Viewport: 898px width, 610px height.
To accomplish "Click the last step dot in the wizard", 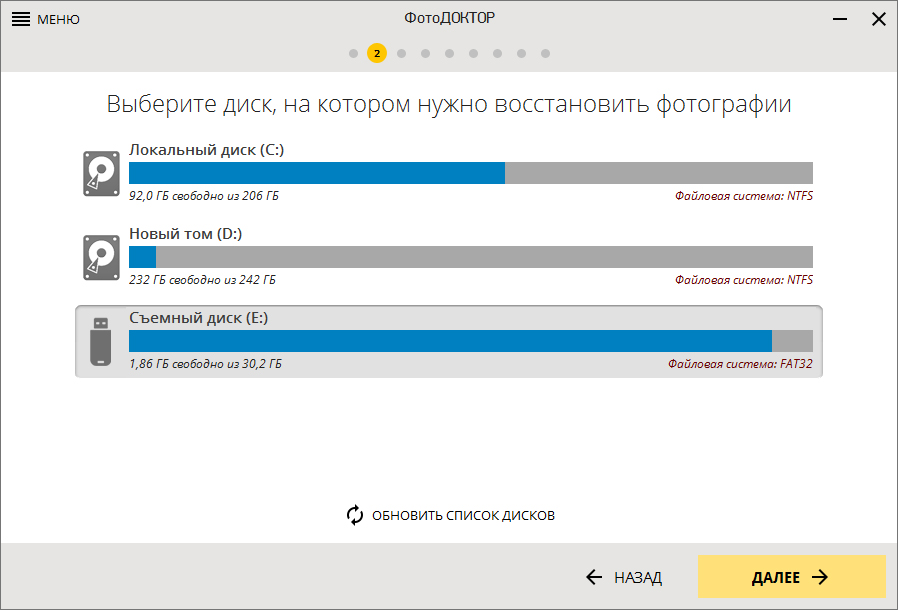I will (x=545, y=53).
